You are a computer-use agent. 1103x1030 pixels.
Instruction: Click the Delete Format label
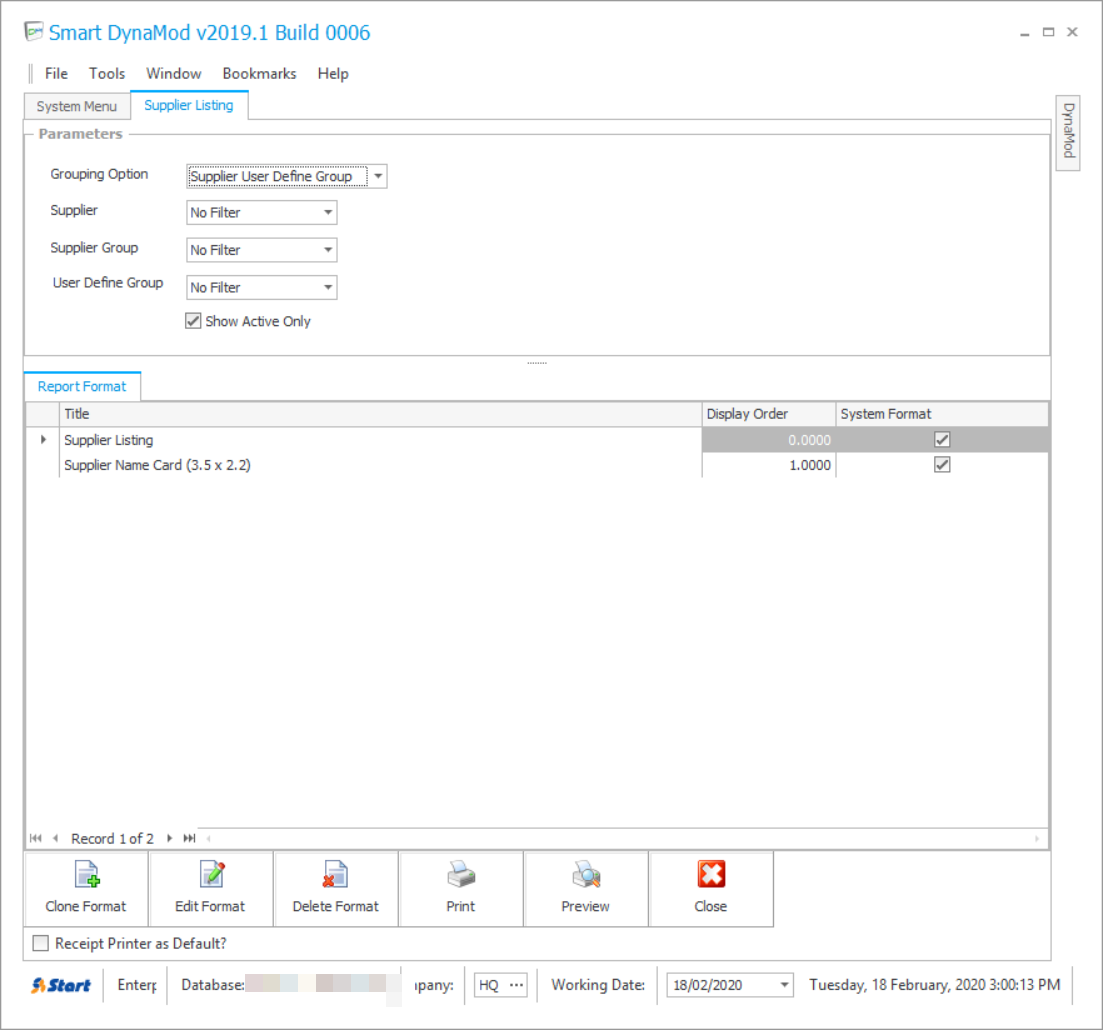click(x=336, y=906)
